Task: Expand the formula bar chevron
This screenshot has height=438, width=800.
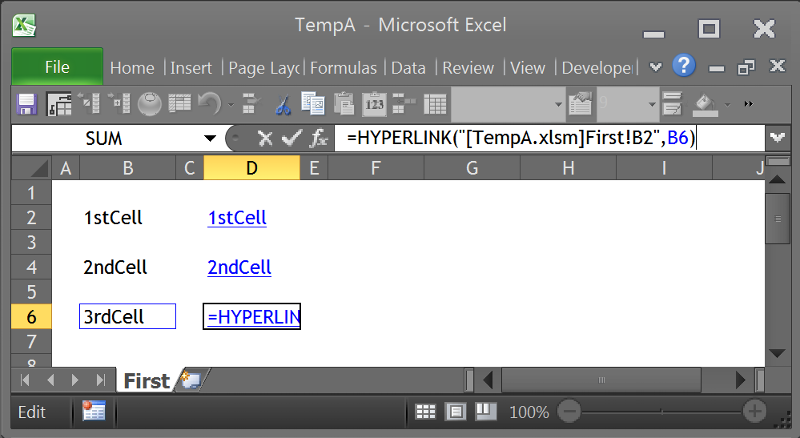Action: pos(777,138)
